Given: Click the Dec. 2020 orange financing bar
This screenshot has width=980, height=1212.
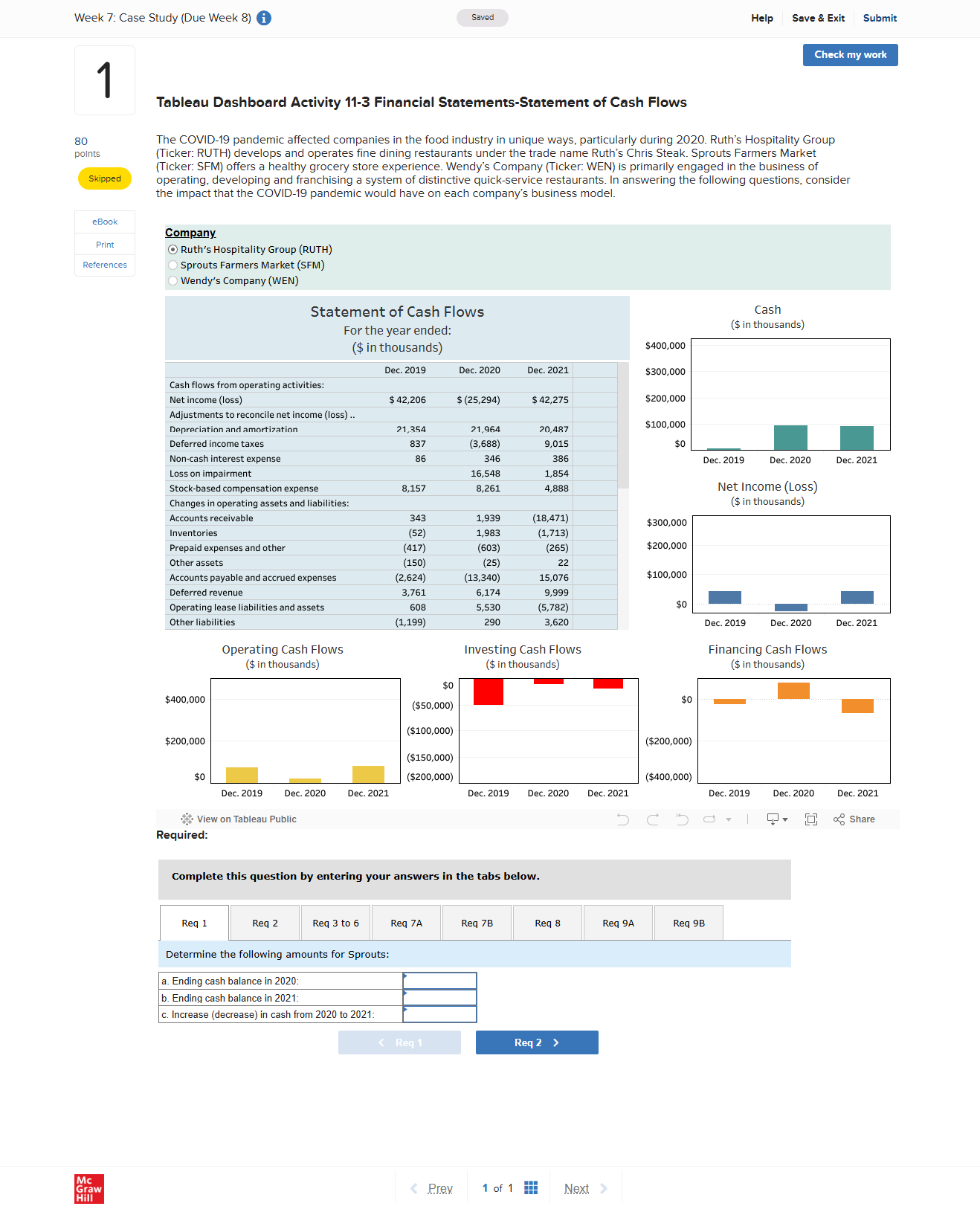Looking at the screenshot, I should [793, 691].
